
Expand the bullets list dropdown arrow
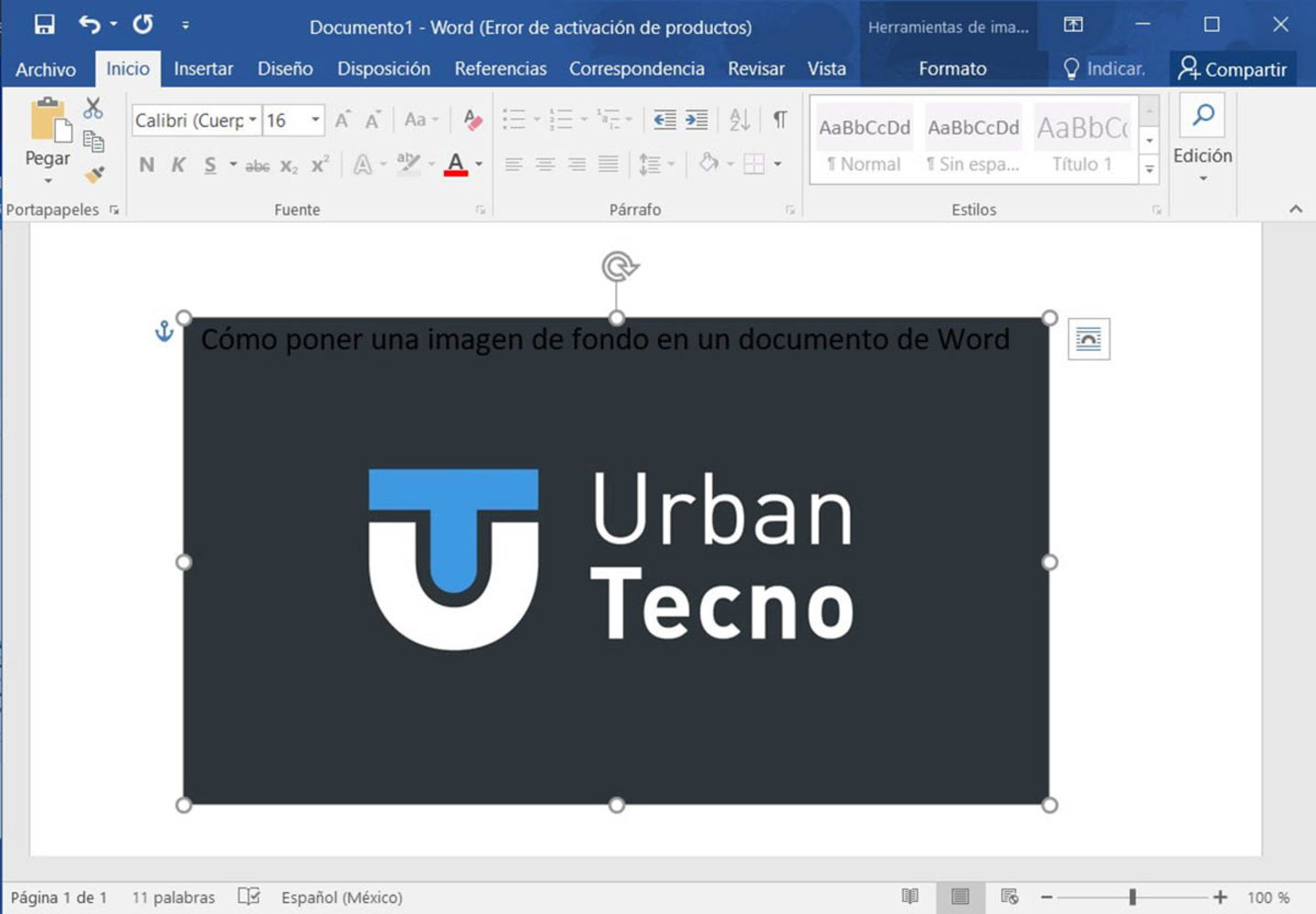point(536,120)
